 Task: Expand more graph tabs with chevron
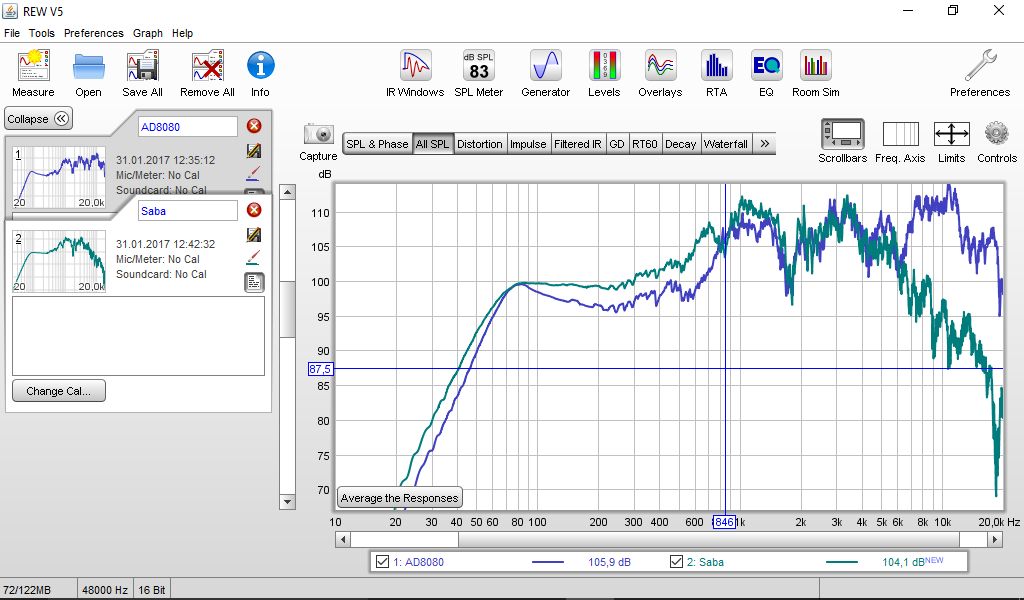tap(765, 144)
